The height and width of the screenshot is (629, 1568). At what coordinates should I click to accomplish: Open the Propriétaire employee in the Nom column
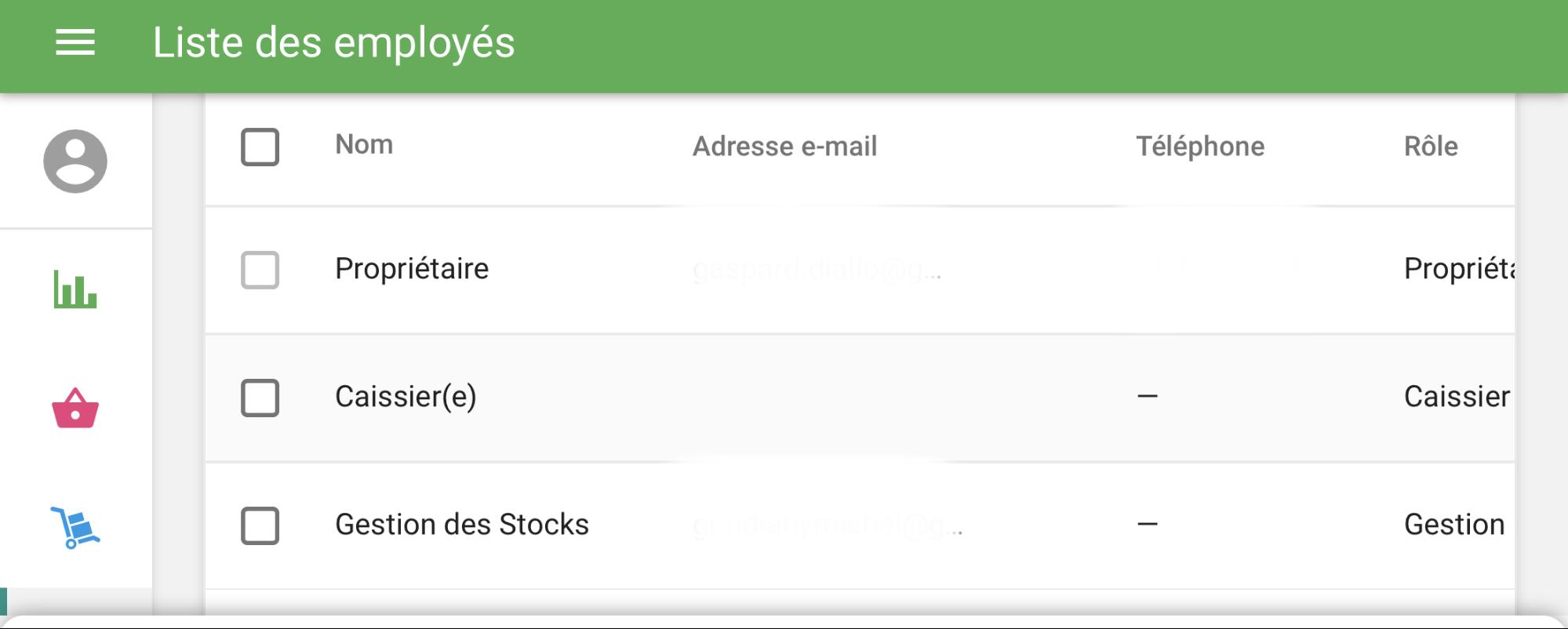coord(412,269)
